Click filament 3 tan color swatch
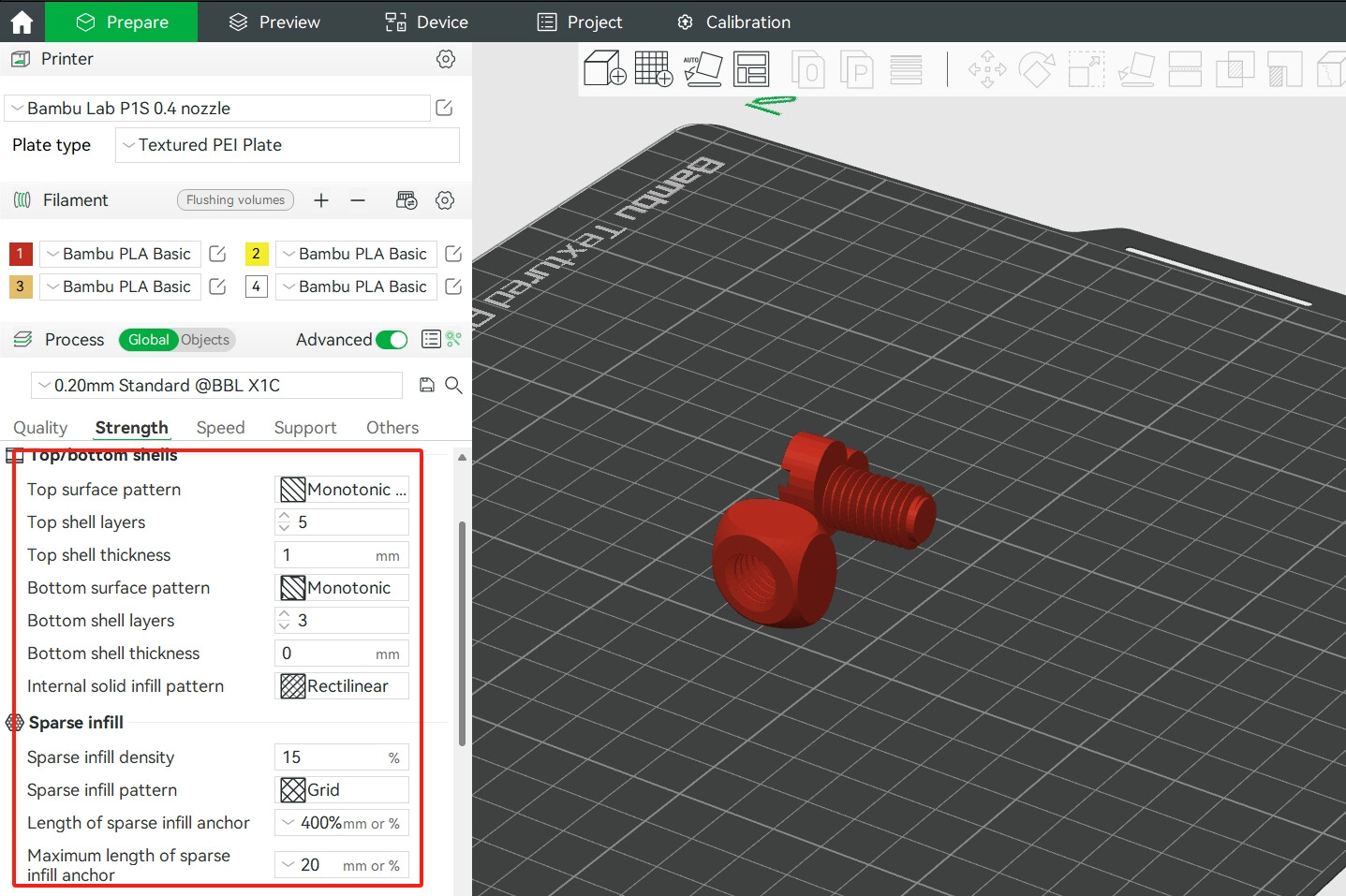This screenshot has height=896, width=1346. coord(21,286)
